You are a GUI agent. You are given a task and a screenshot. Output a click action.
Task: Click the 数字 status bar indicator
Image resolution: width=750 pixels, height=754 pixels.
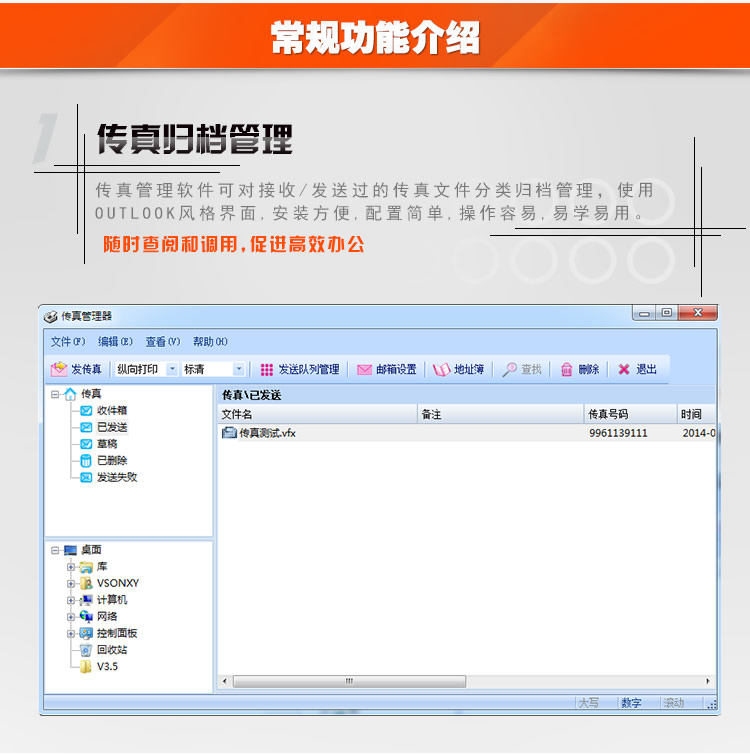[x=631, y=703]
